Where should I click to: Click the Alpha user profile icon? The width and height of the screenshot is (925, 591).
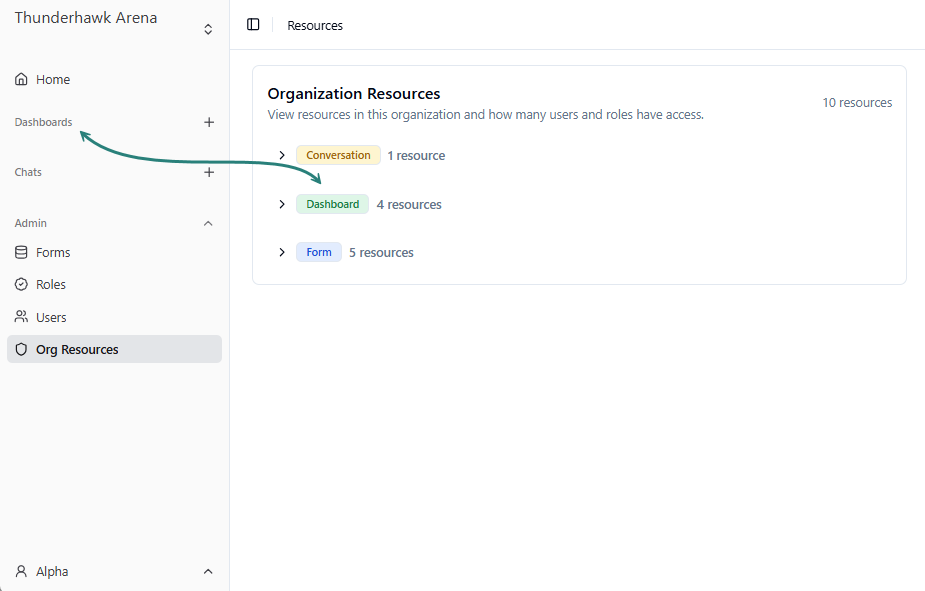point(21,572)
